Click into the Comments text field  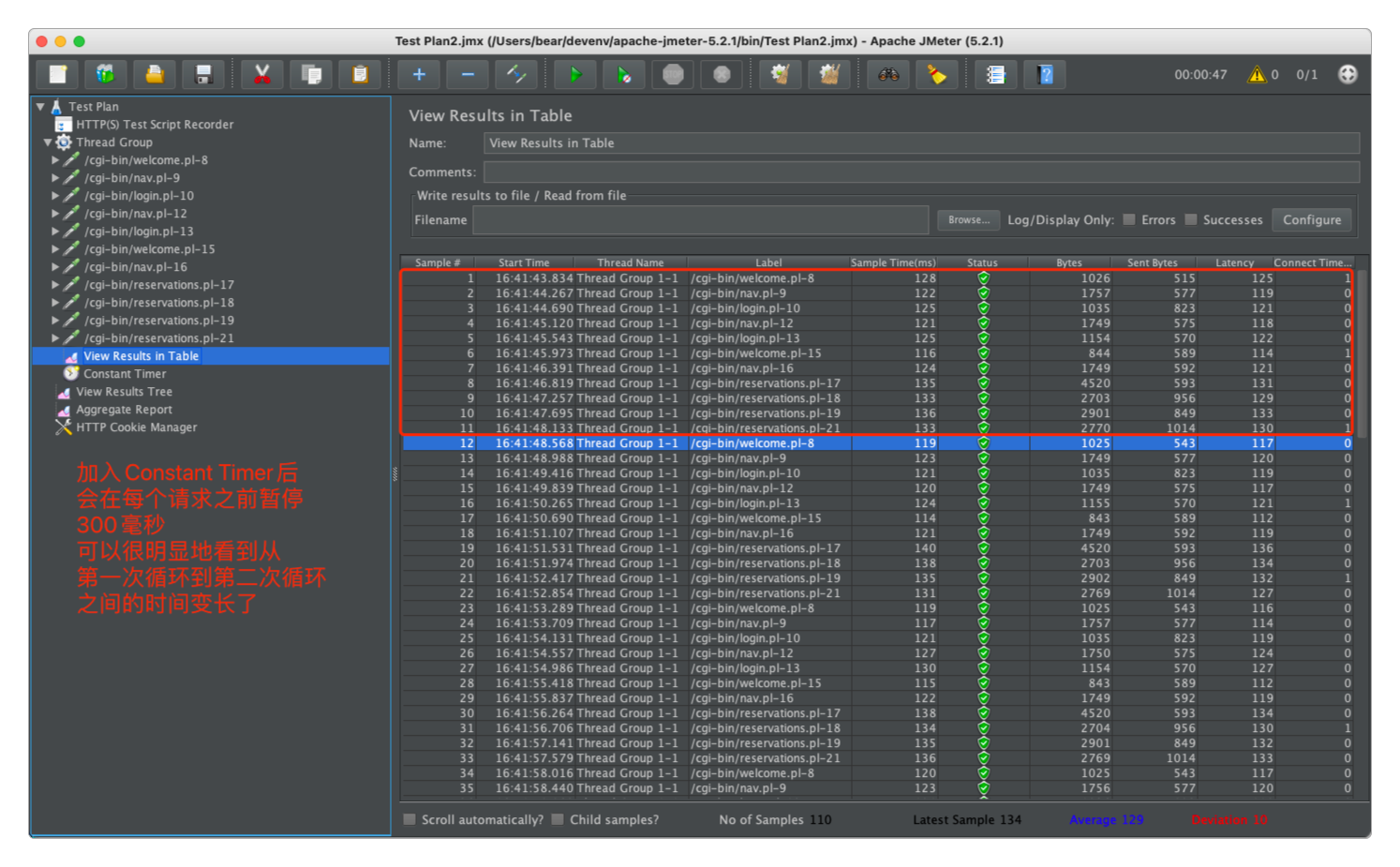tap(921, 172)
